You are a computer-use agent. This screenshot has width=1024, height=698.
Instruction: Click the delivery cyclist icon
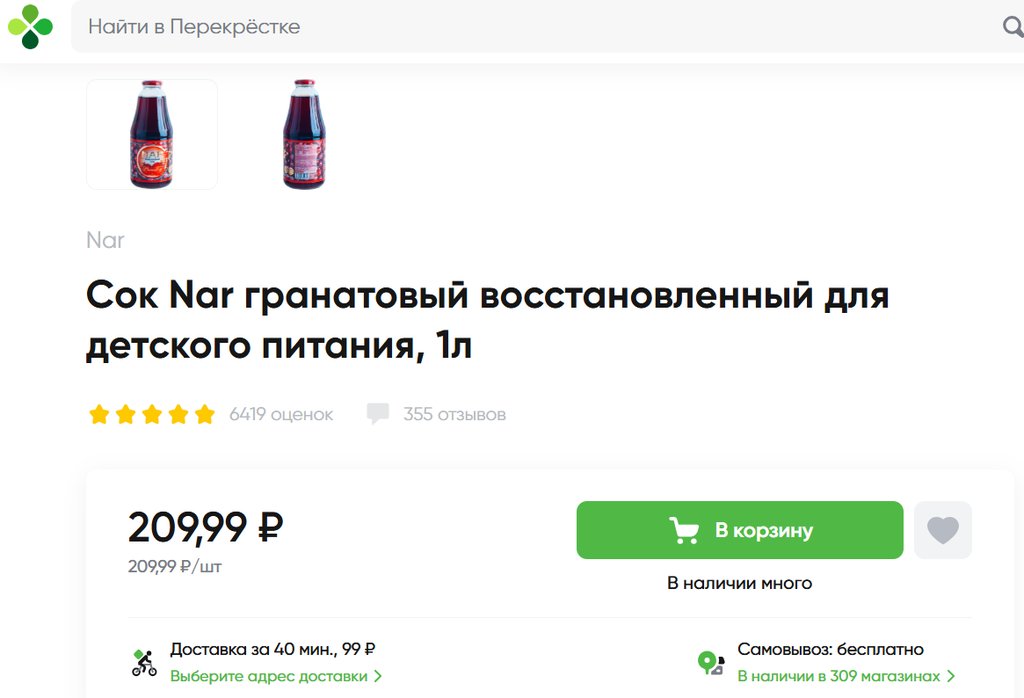[144, 662]
